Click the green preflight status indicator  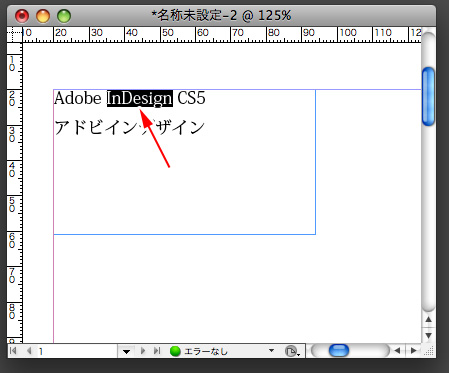click(175, 351)
